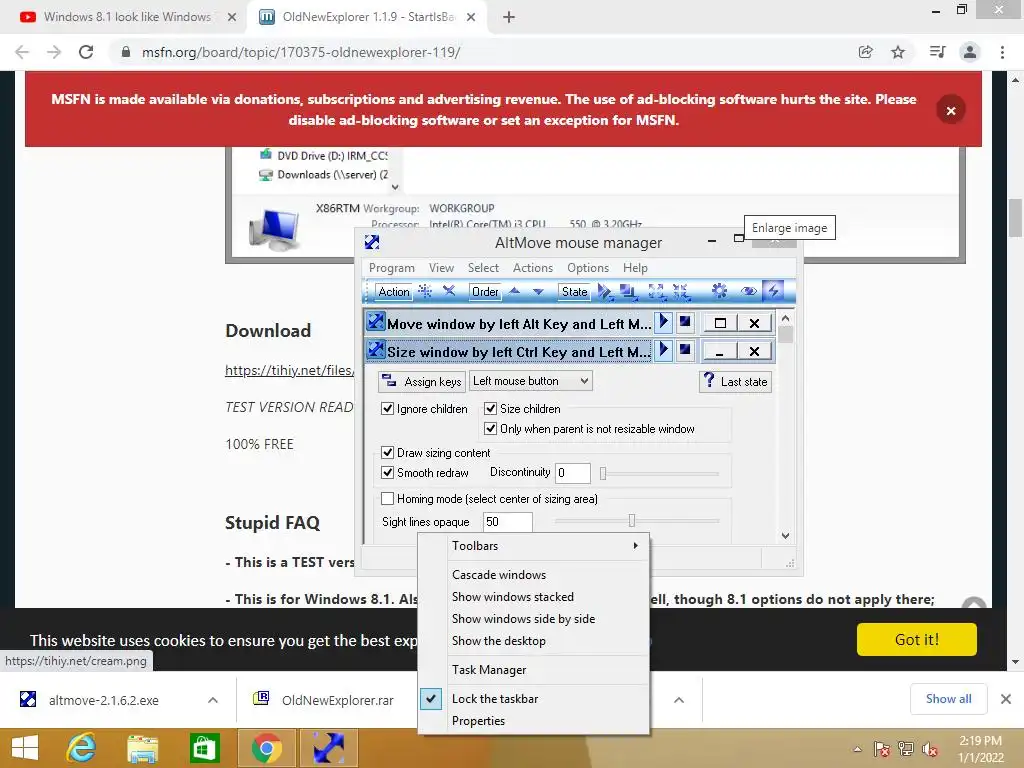Open options for altmove-2.1.6.2.exe download
Image resolution: width=1024 pixels, height=768 pixels.
coord(213,700)
